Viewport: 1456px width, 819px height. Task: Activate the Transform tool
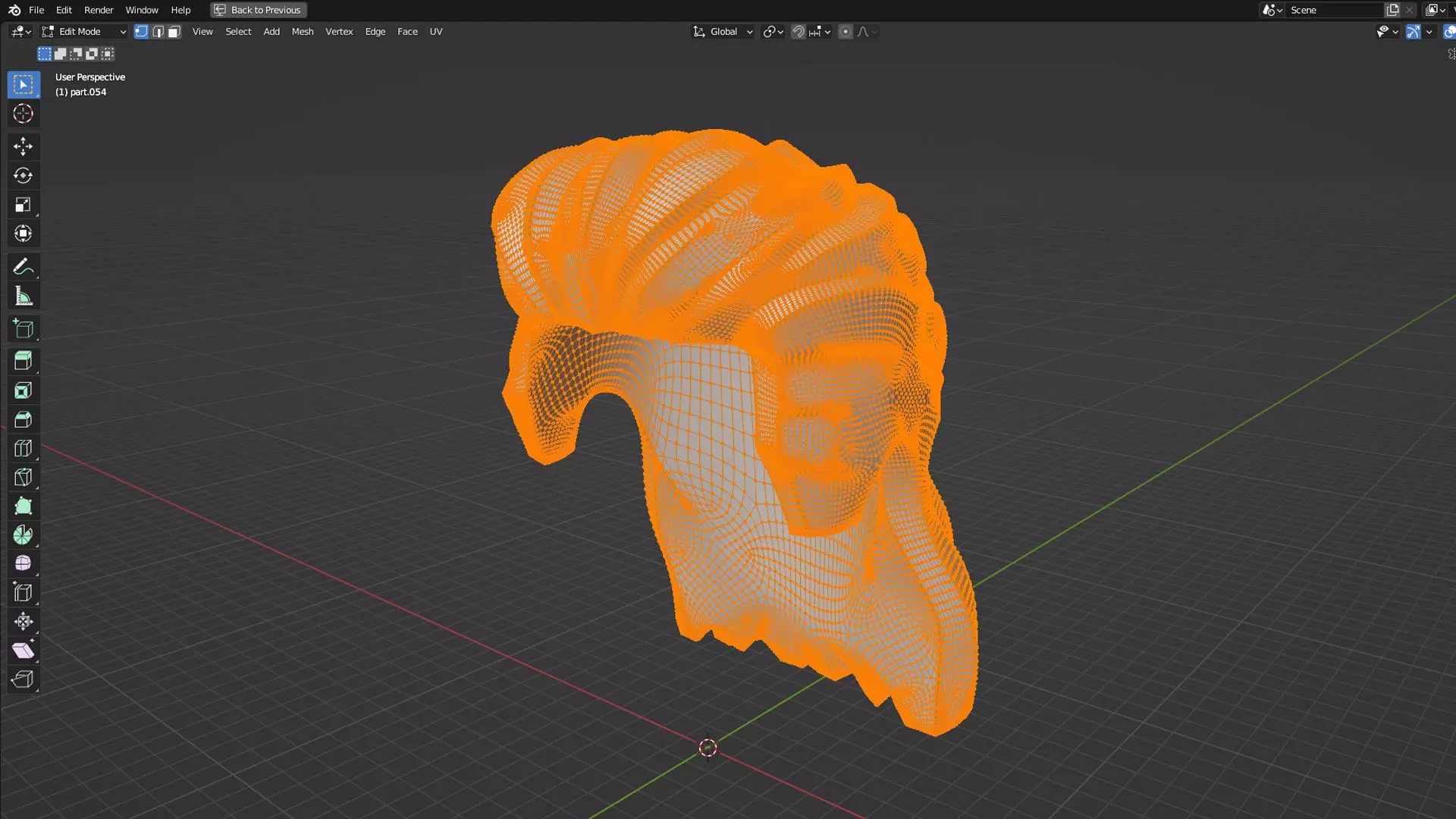click(24, 234)
